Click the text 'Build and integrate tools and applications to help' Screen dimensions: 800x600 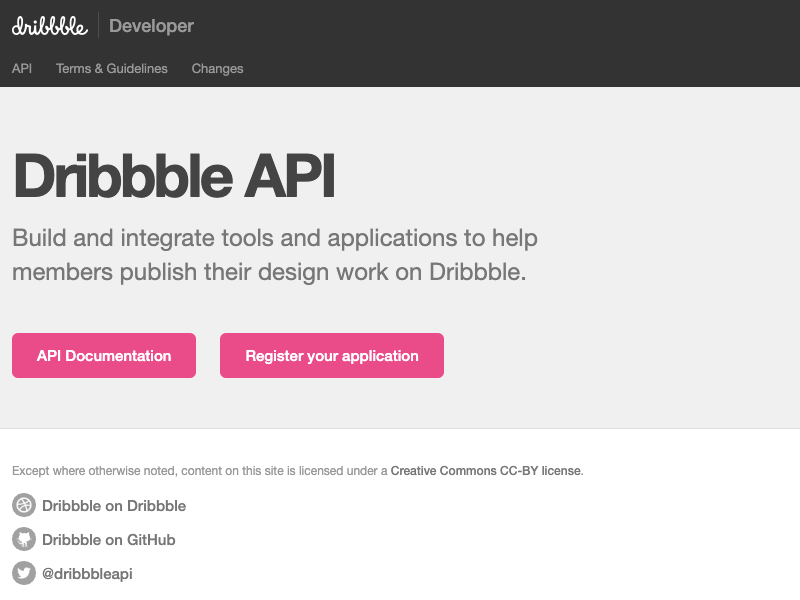click(275, 238)
